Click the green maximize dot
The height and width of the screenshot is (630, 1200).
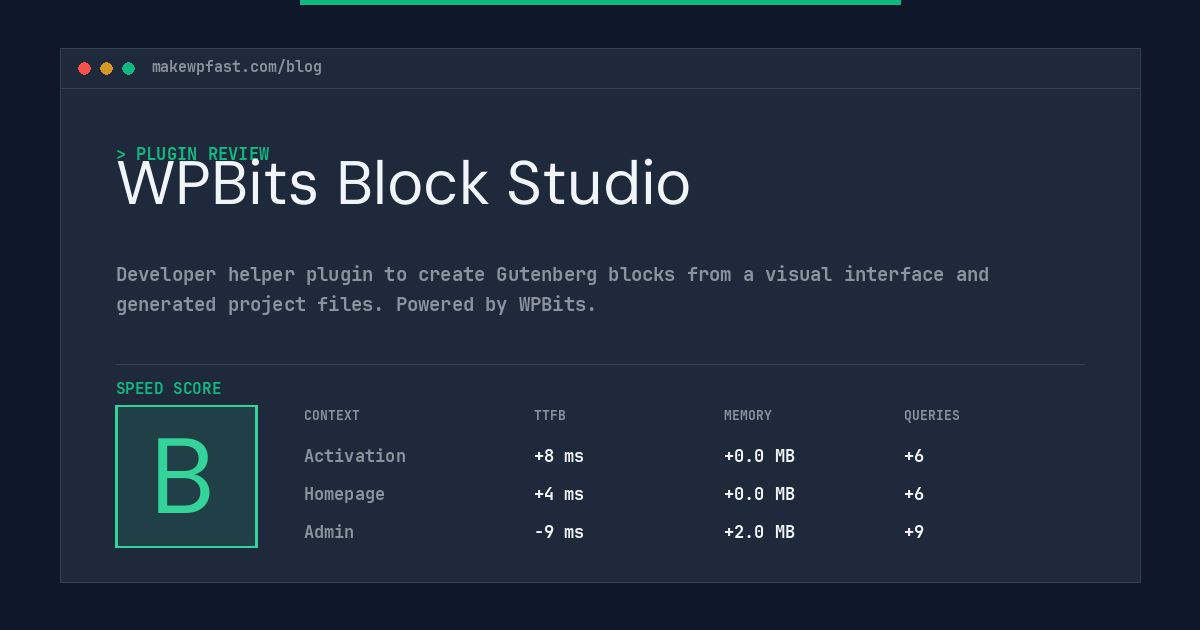point(128,68)
